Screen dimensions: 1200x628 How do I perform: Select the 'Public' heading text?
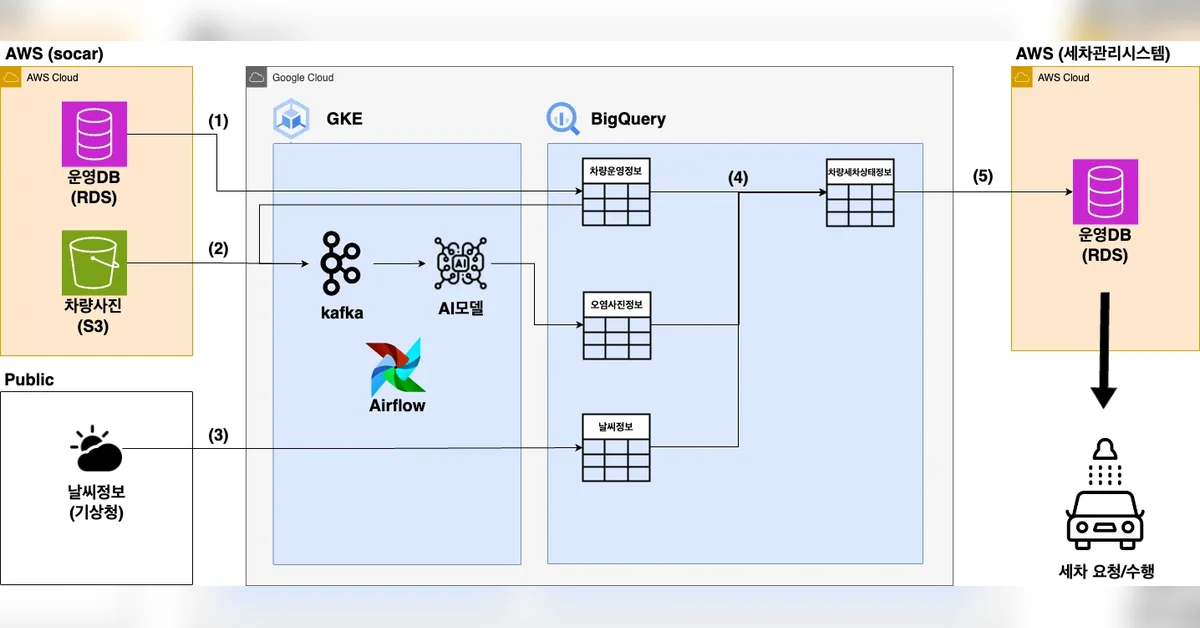[30, 380]
